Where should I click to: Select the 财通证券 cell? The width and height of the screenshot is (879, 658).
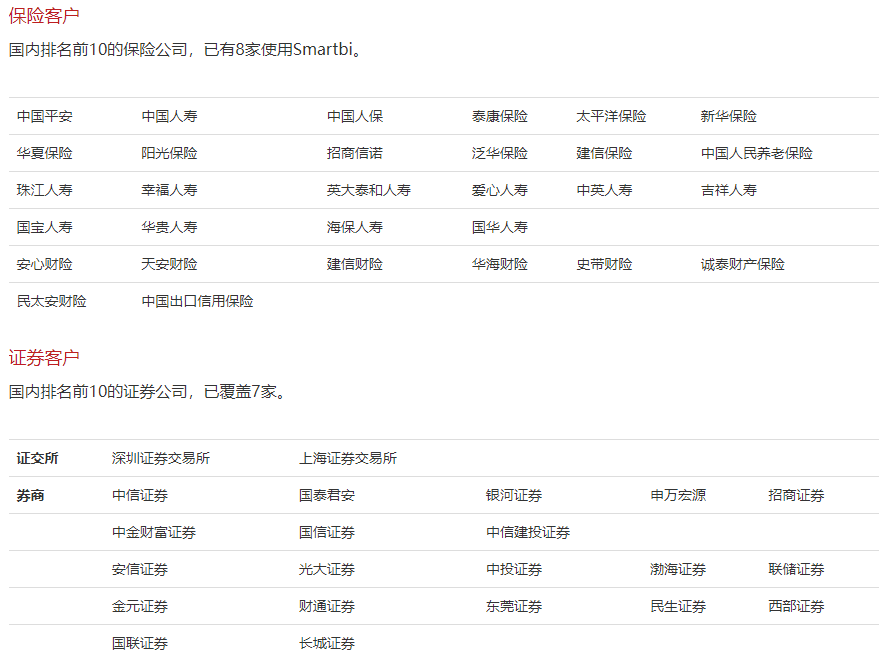tap(326, 606)
